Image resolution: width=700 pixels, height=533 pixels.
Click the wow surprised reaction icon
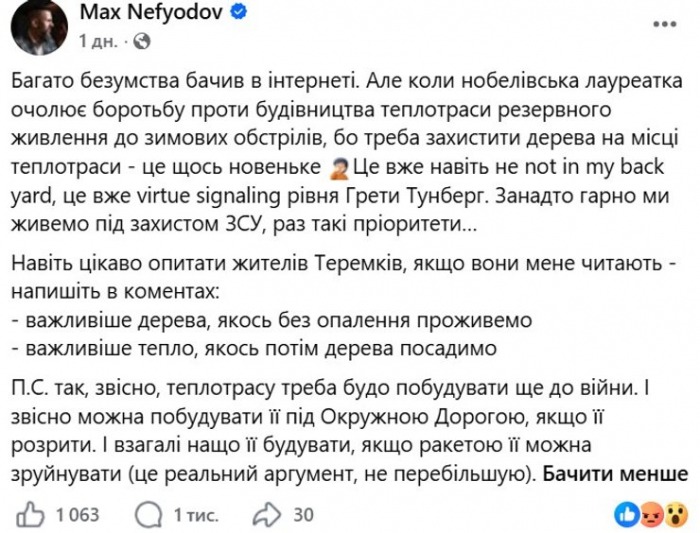[x=676, y=515]
